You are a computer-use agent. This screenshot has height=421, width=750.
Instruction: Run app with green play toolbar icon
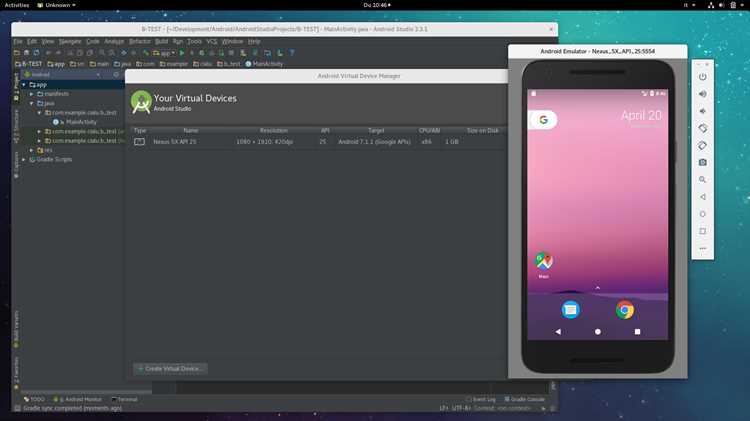(182, 53)
